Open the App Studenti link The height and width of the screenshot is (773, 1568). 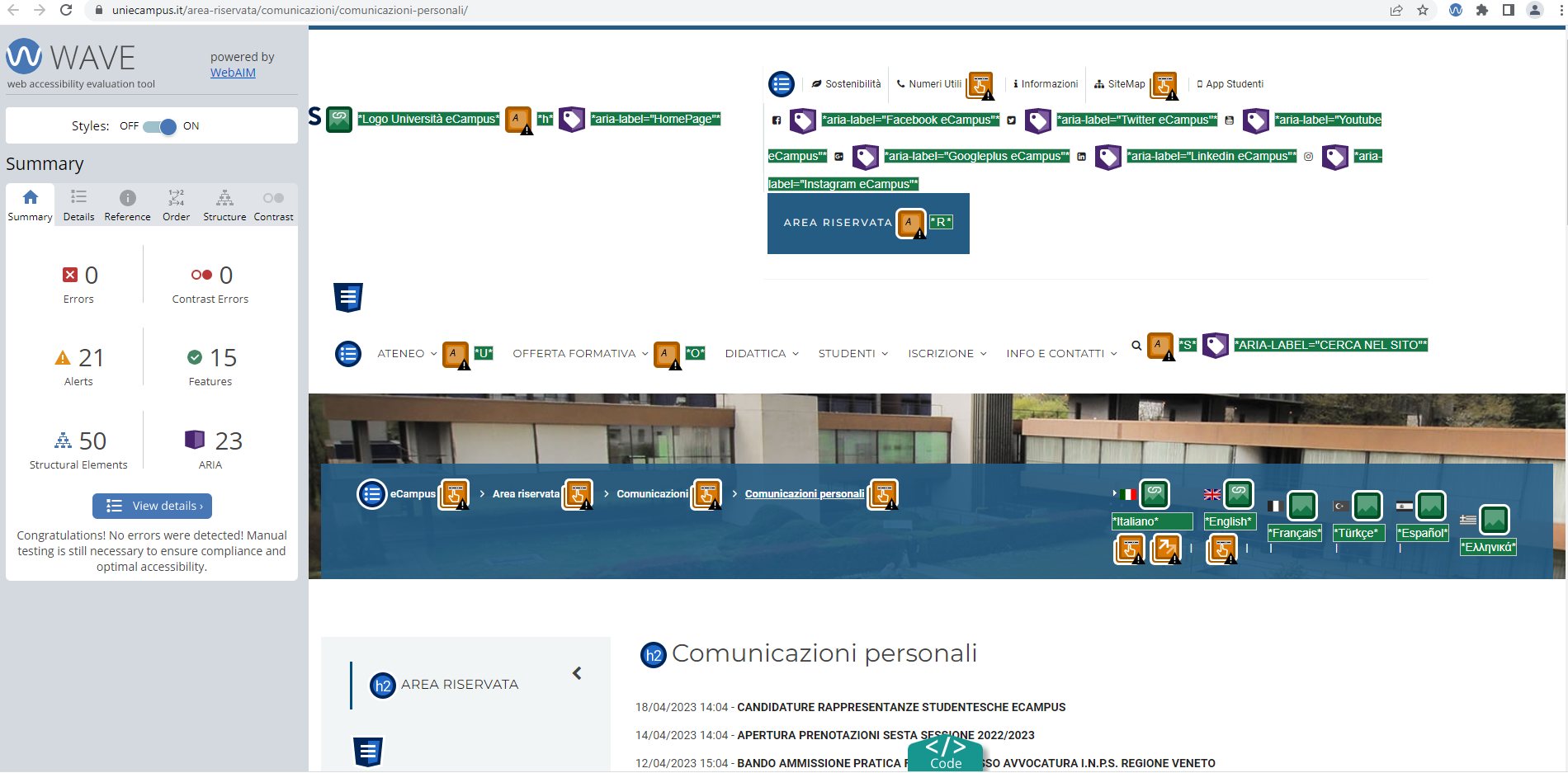(1230, 84)
